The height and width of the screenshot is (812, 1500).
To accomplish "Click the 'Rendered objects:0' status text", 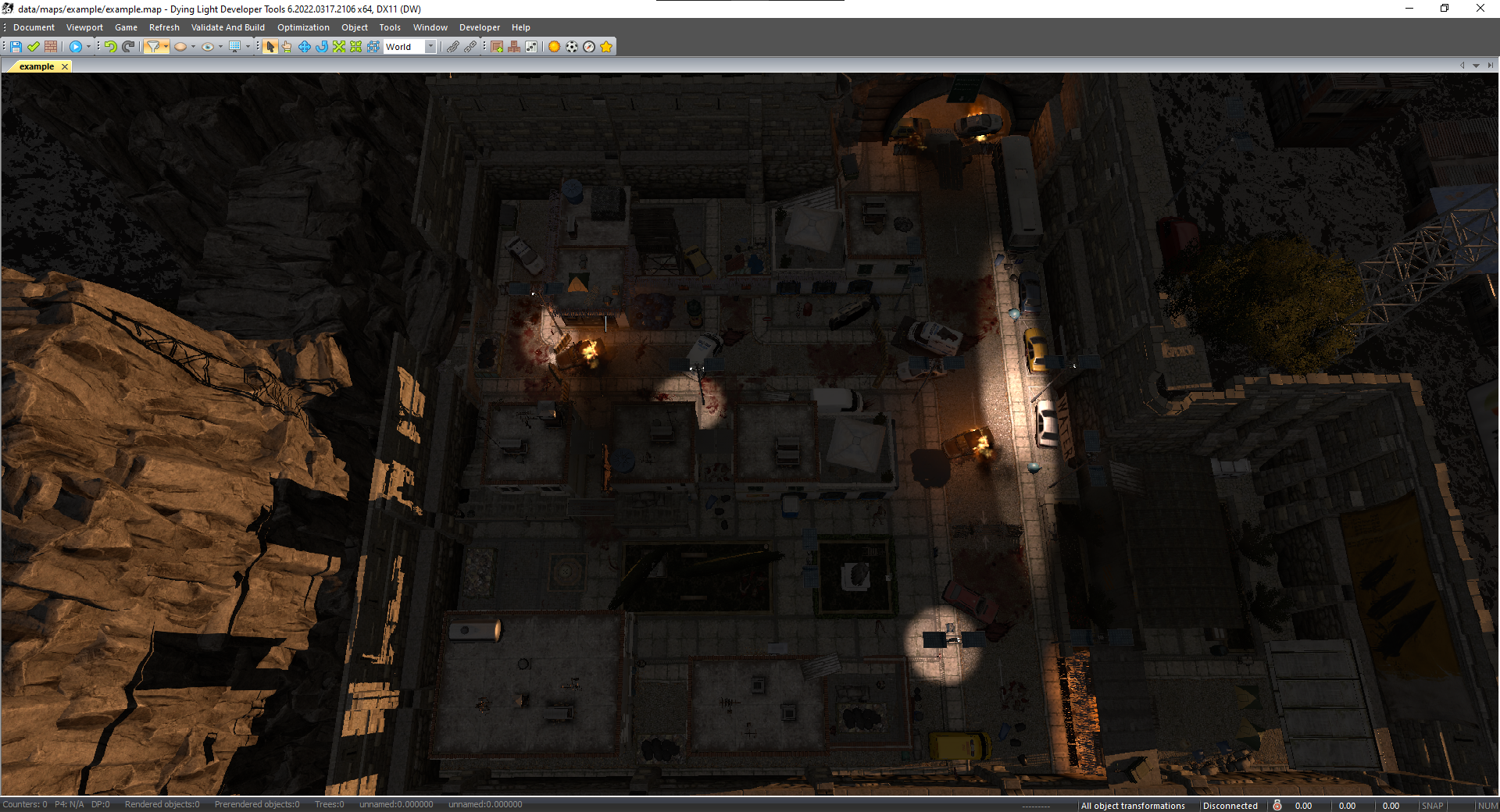I will tap(162, 804).
